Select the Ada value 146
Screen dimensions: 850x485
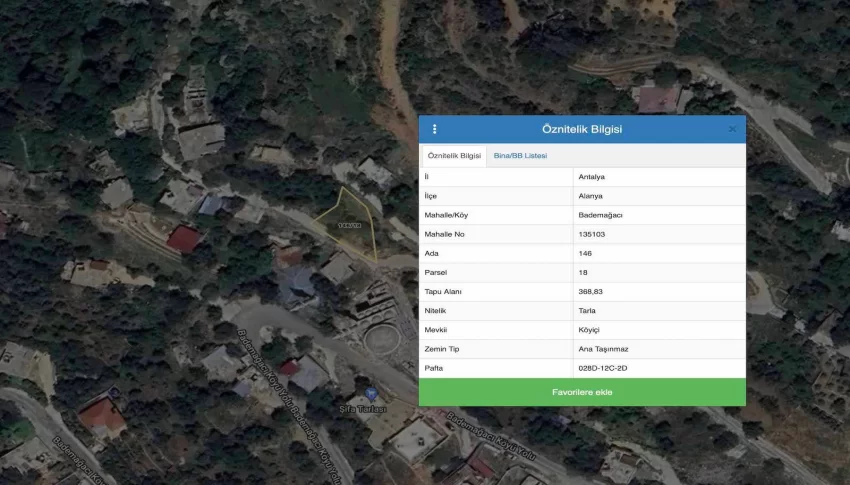585,253
